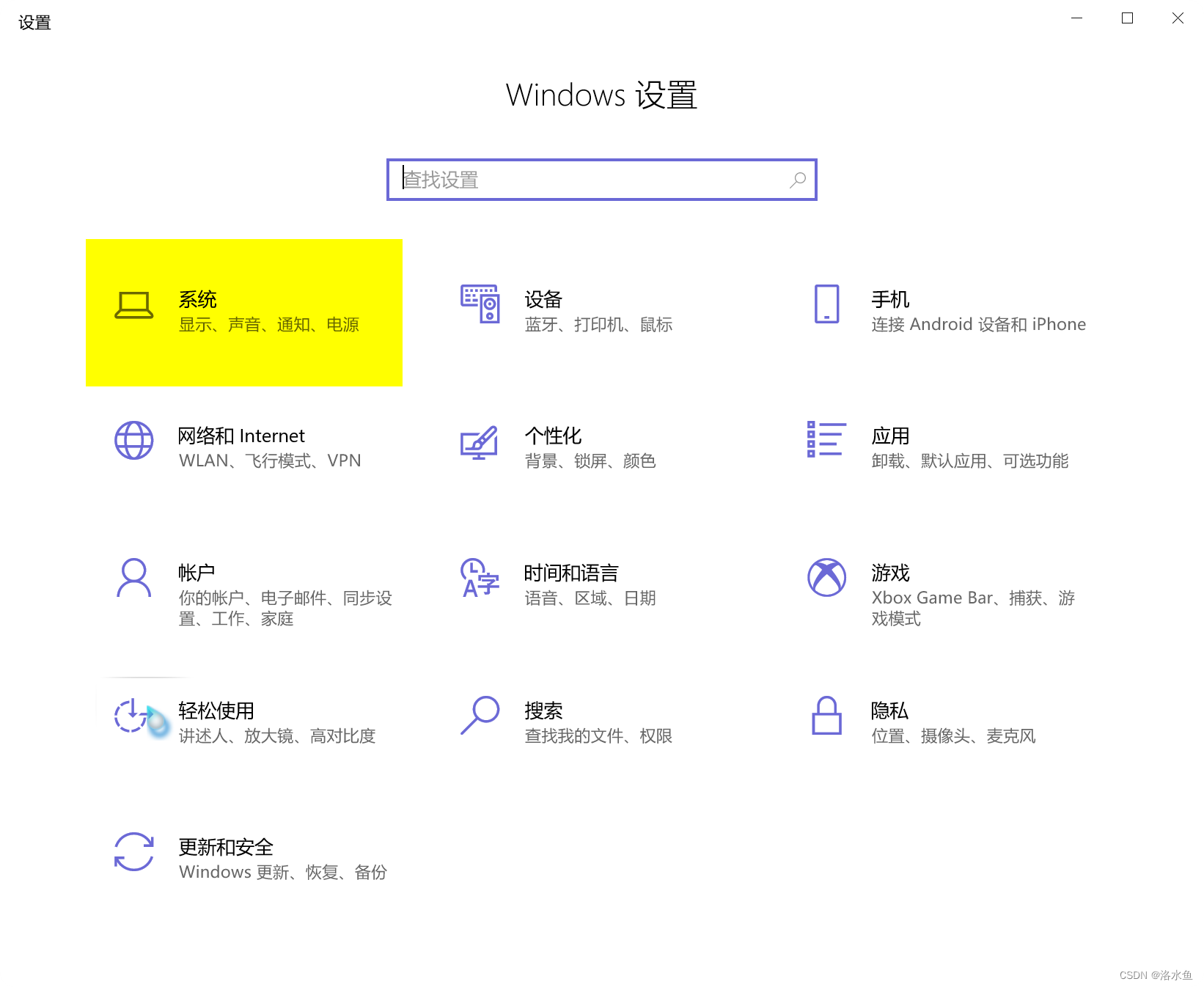Screen dimensions: 1204x987
Task: Click the laptop icon for 系统
Action: click(134, 305)
